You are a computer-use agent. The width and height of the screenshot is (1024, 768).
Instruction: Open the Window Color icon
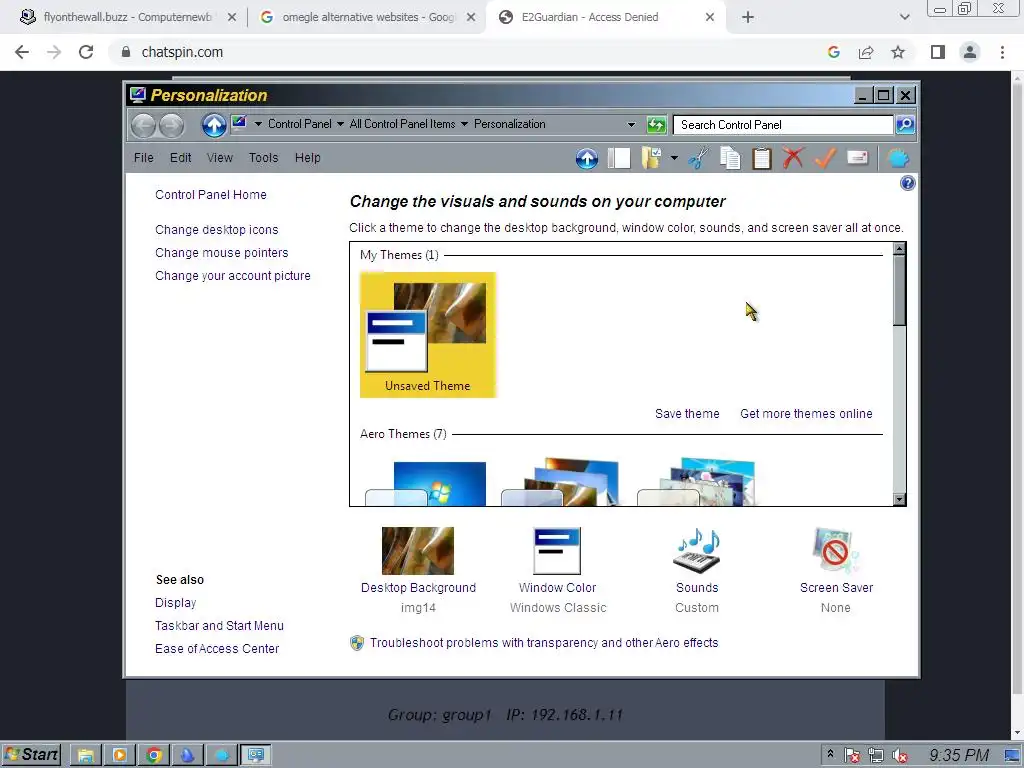[x=557, y=551]
